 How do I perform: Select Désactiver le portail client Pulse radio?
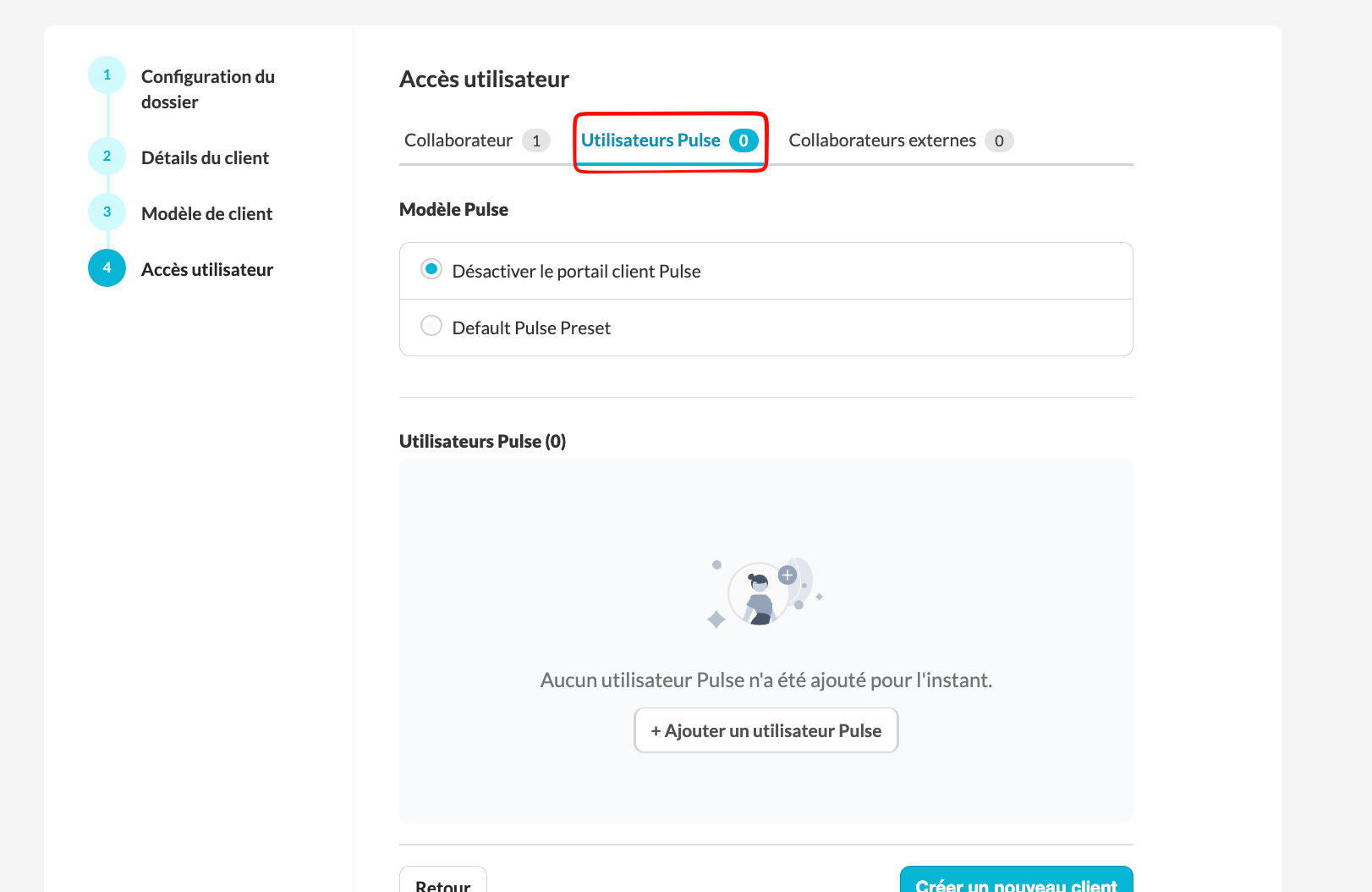coord(431,270)
